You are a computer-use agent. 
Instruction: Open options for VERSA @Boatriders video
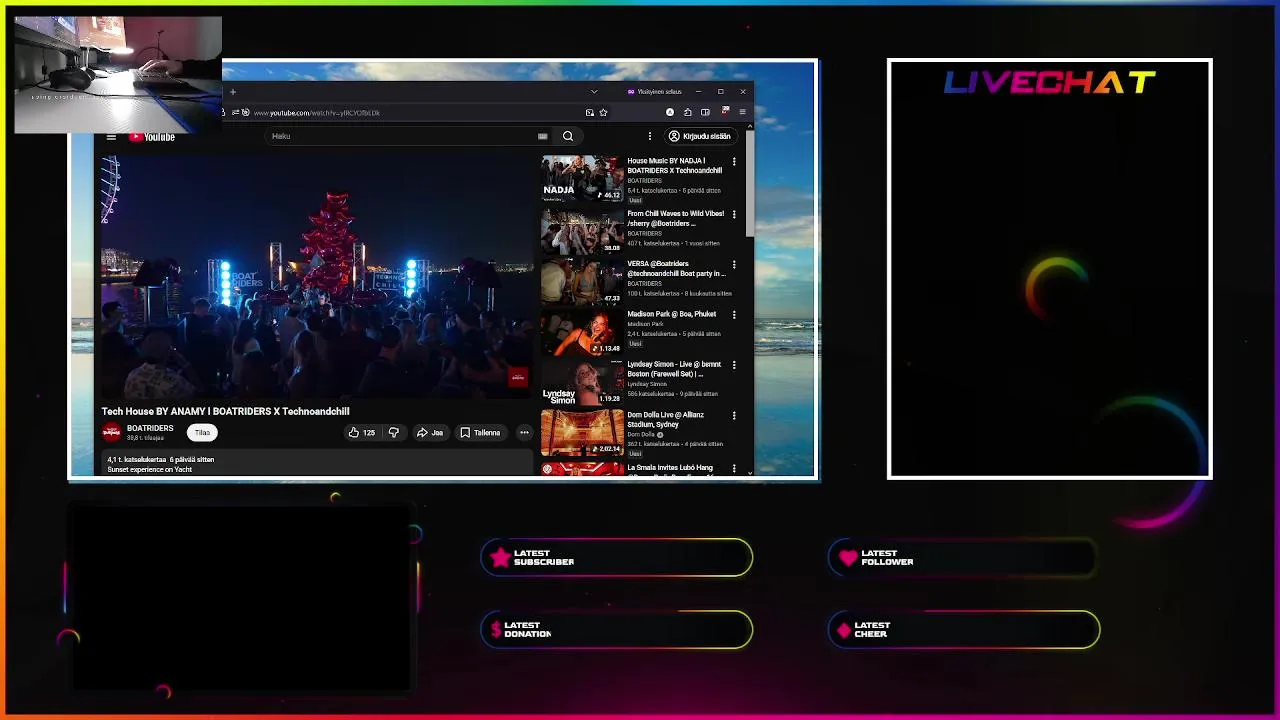(x=734, y=265)
